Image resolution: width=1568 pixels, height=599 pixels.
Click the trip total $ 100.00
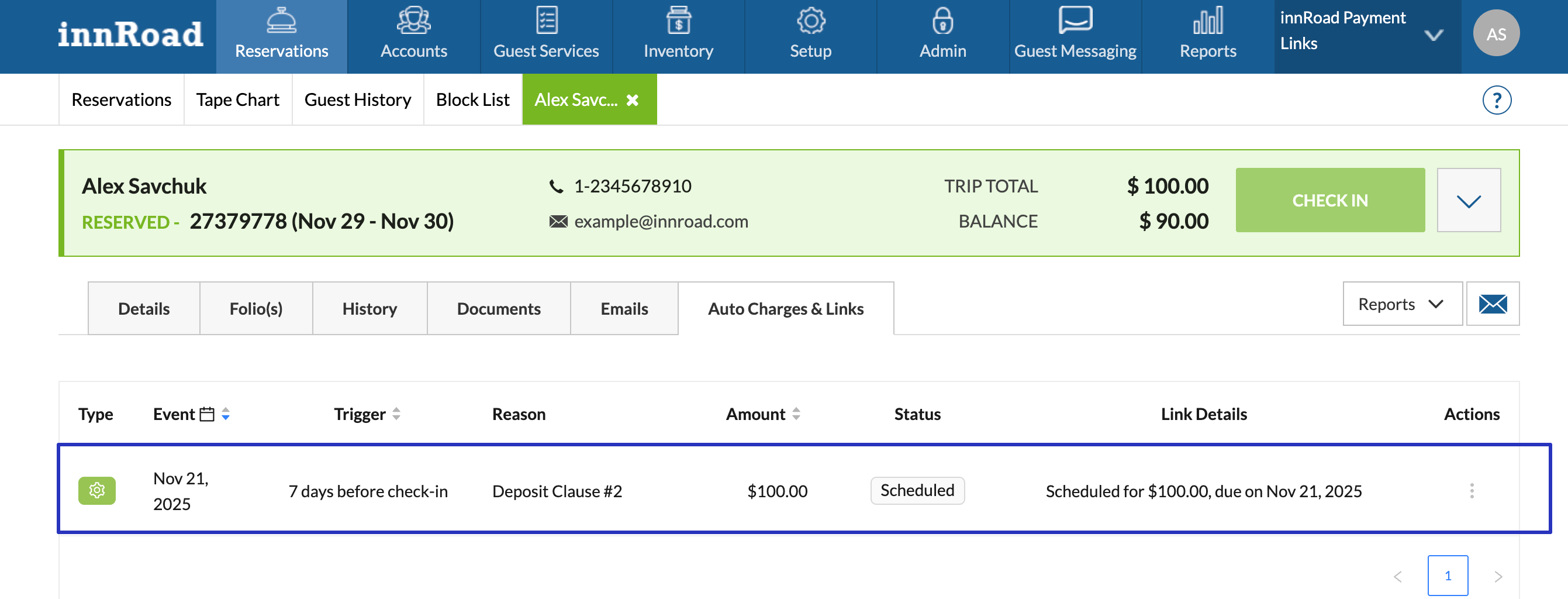(x=1168, y=186)
